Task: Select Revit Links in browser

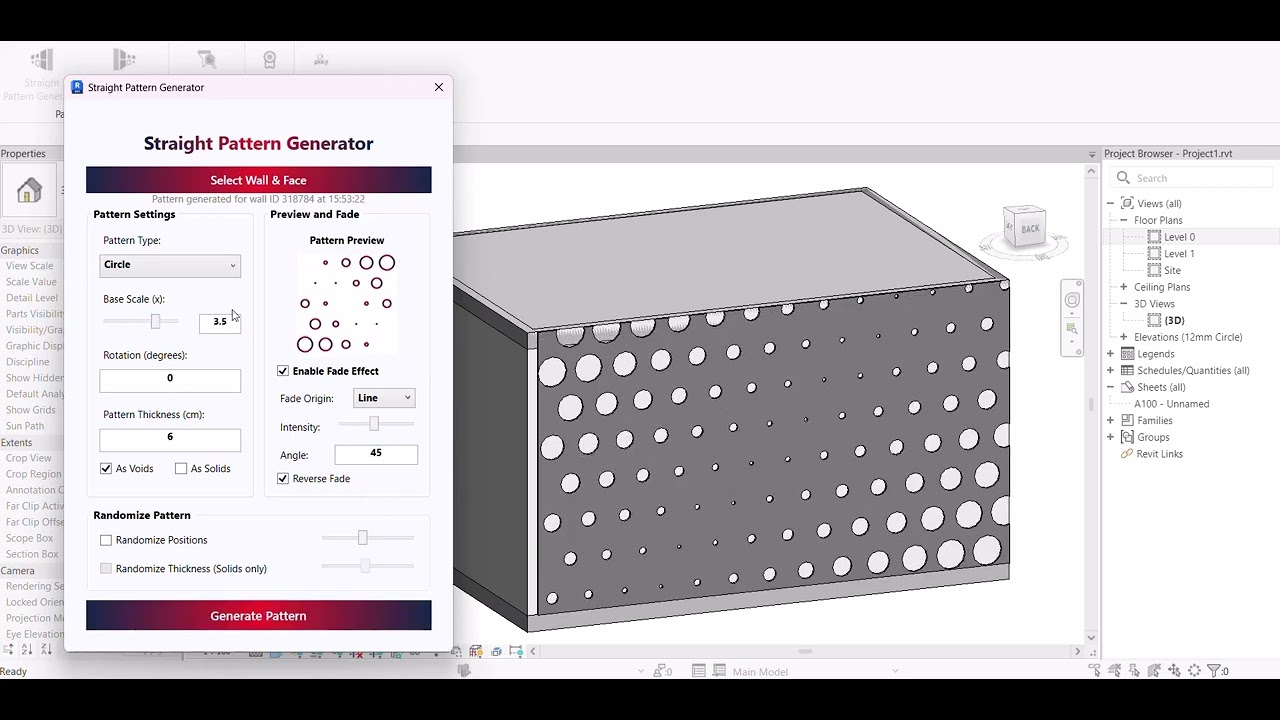Action: [x=1159, y=454]
